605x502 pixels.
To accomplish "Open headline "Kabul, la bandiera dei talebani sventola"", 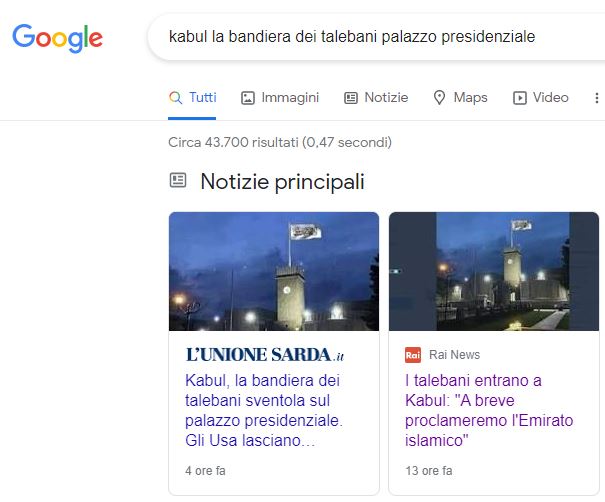I will point(264,410).
